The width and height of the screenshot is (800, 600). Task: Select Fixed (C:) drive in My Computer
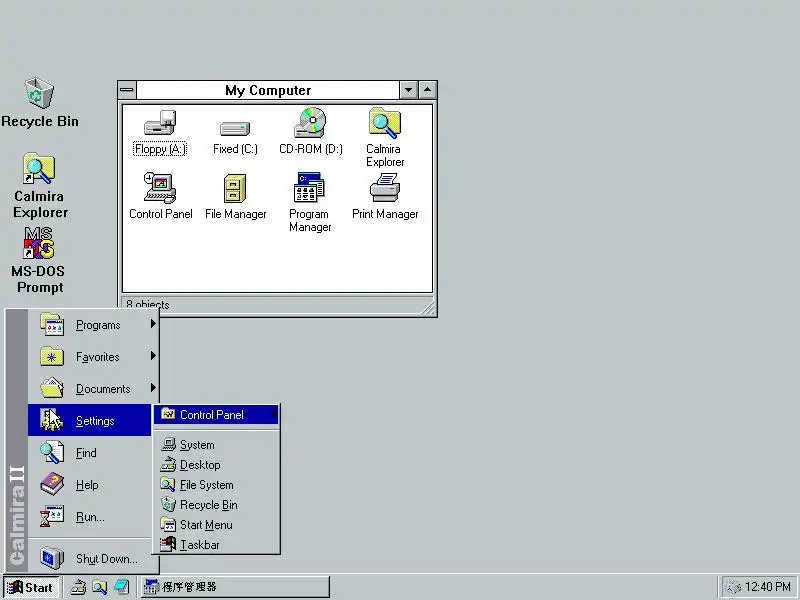pyautogui.click(x=235, y=137)
